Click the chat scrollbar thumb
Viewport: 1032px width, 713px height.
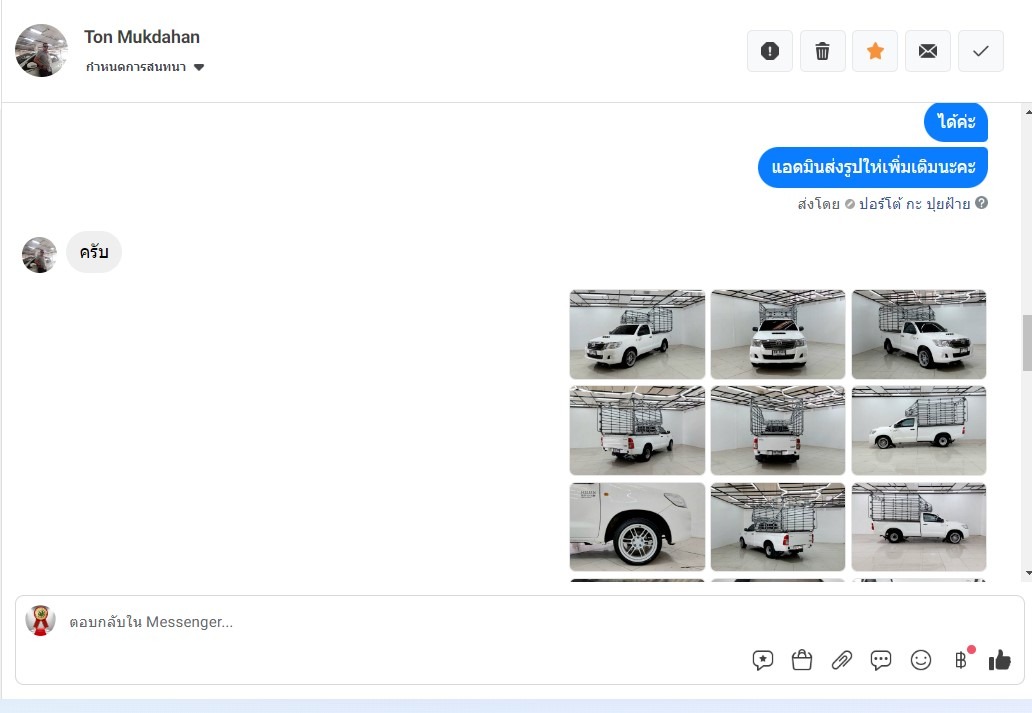[1027, 343]
